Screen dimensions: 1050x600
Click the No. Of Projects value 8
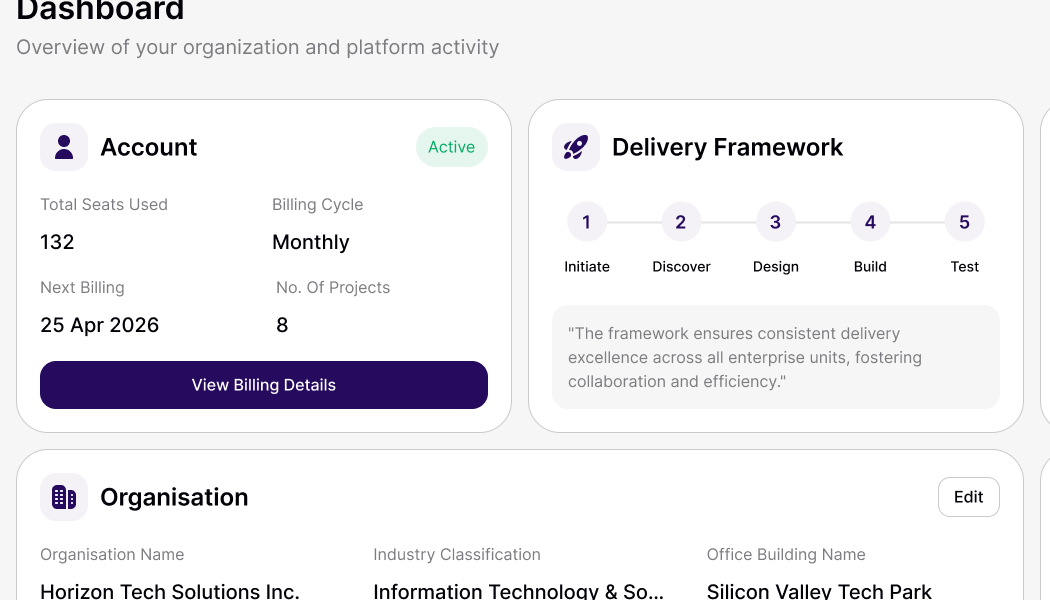282,325
